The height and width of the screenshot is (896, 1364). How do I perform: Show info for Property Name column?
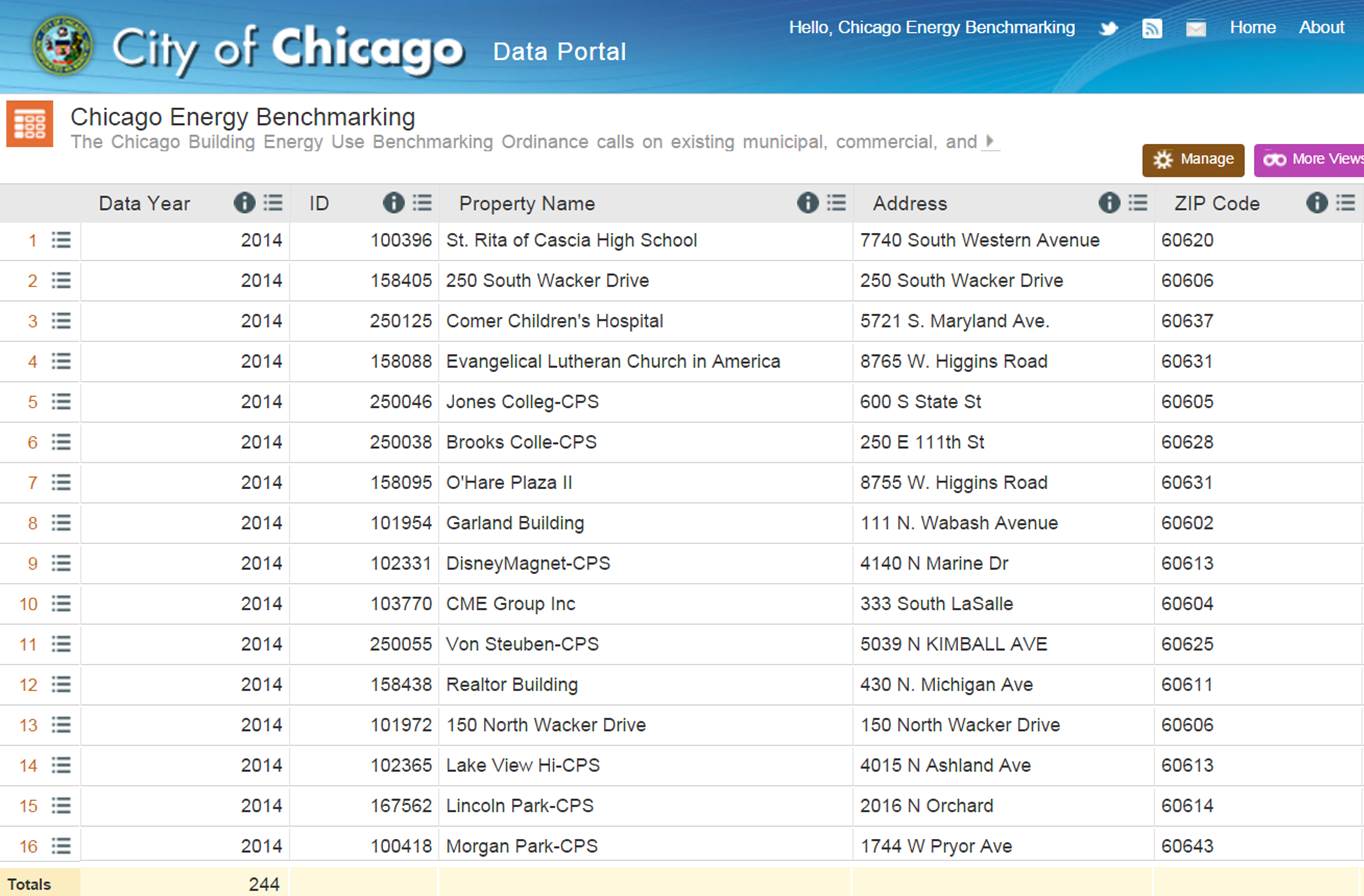[807, 203]
